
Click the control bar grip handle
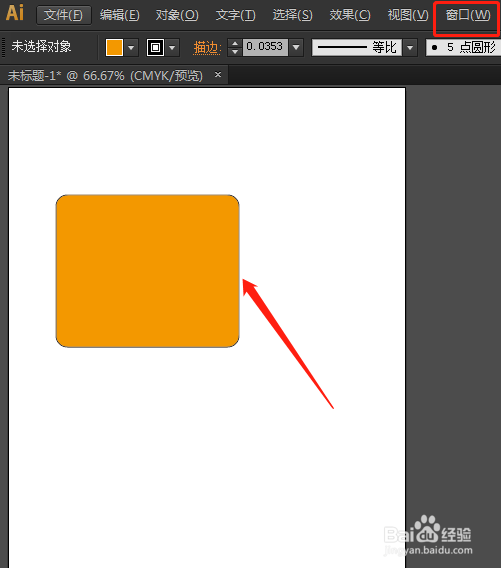tap(3, 47)
